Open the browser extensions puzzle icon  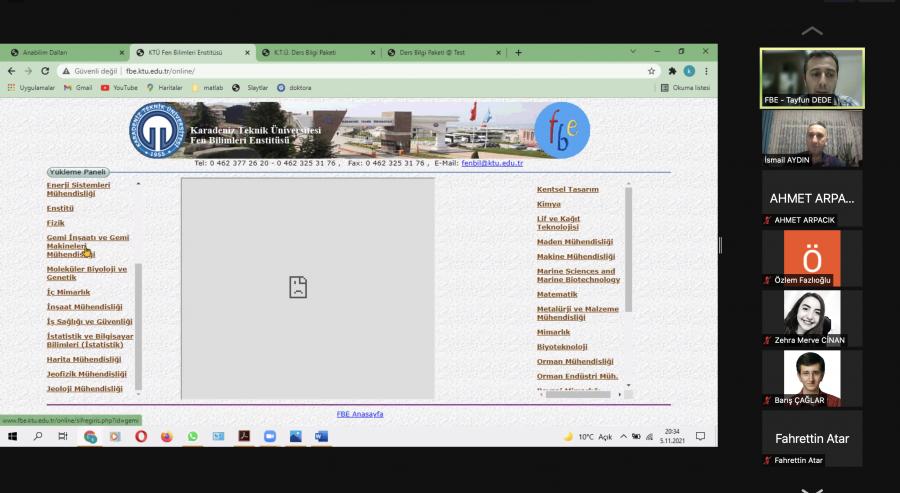672,71
